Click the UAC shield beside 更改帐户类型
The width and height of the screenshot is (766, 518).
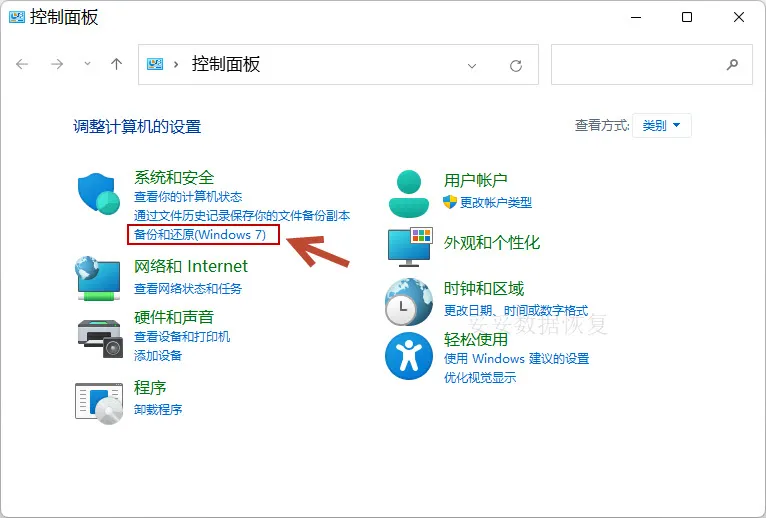(449, 202)
